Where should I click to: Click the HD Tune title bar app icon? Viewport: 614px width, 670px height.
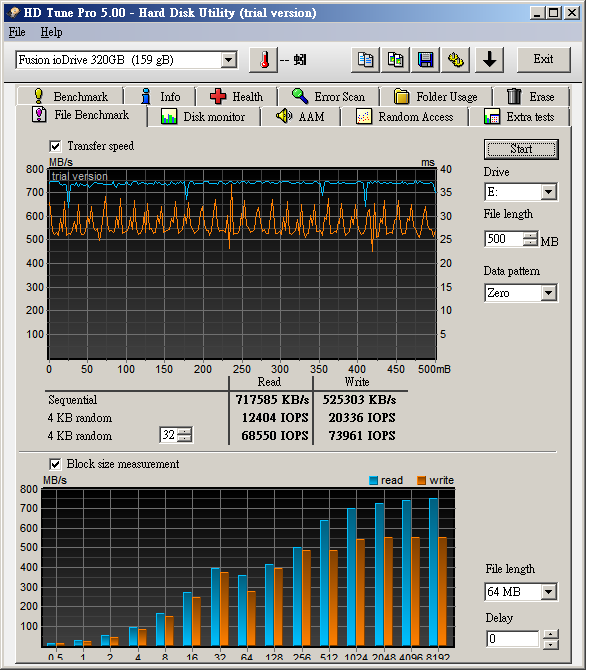point(14,12)
